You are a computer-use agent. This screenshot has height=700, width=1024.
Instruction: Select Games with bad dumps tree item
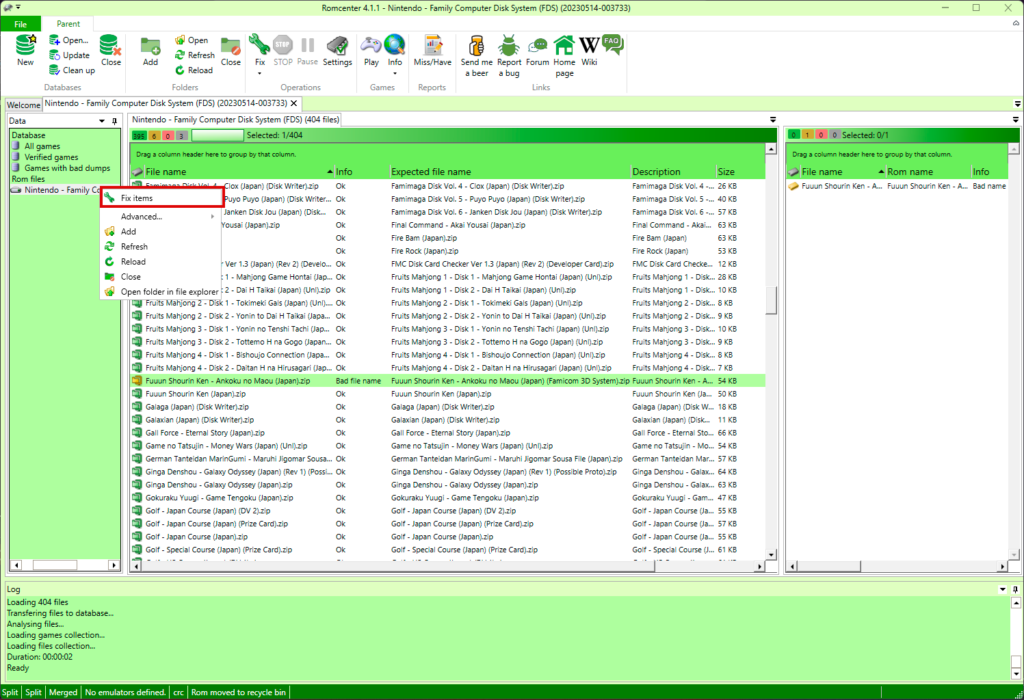point(67,168)
